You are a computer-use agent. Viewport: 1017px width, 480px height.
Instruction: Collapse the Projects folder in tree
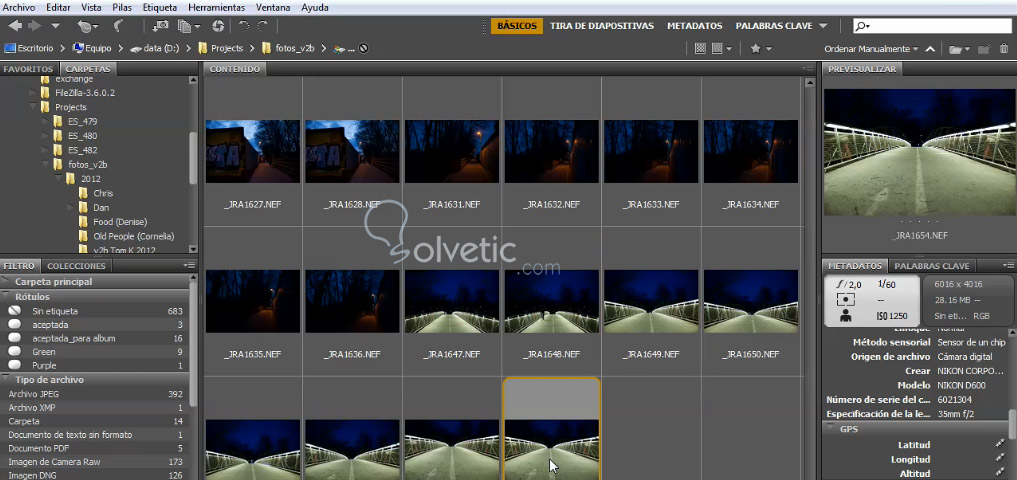32,107
